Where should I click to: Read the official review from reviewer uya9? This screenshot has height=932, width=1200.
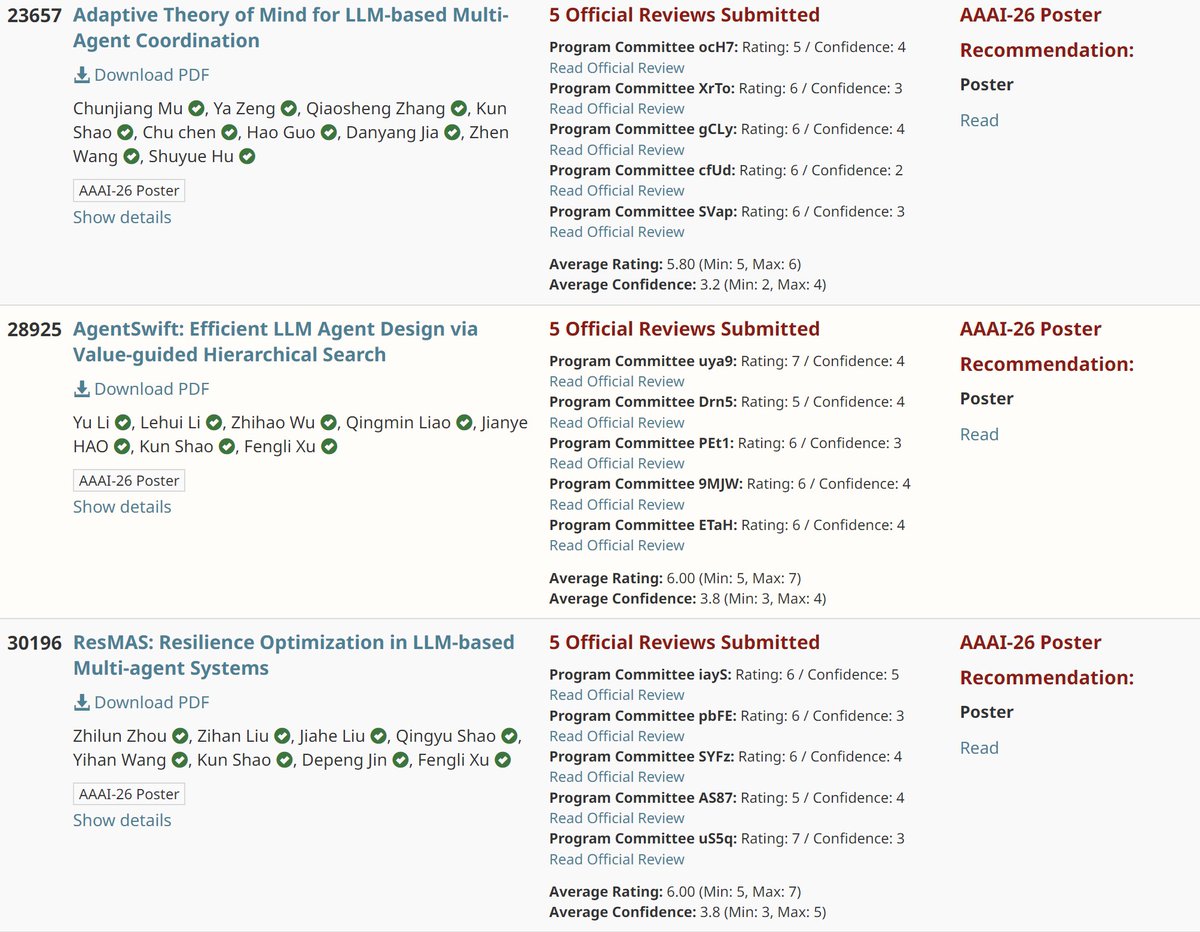(x=616, y=381)
